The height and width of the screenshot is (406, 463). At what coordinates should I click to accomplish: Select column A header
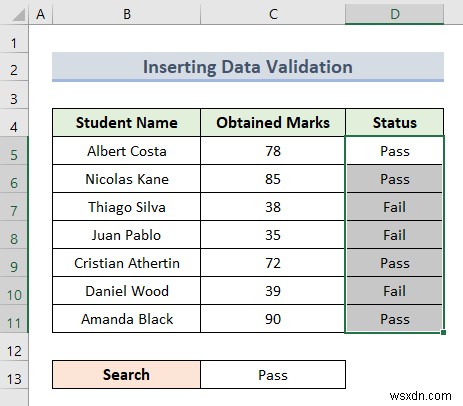41,14
